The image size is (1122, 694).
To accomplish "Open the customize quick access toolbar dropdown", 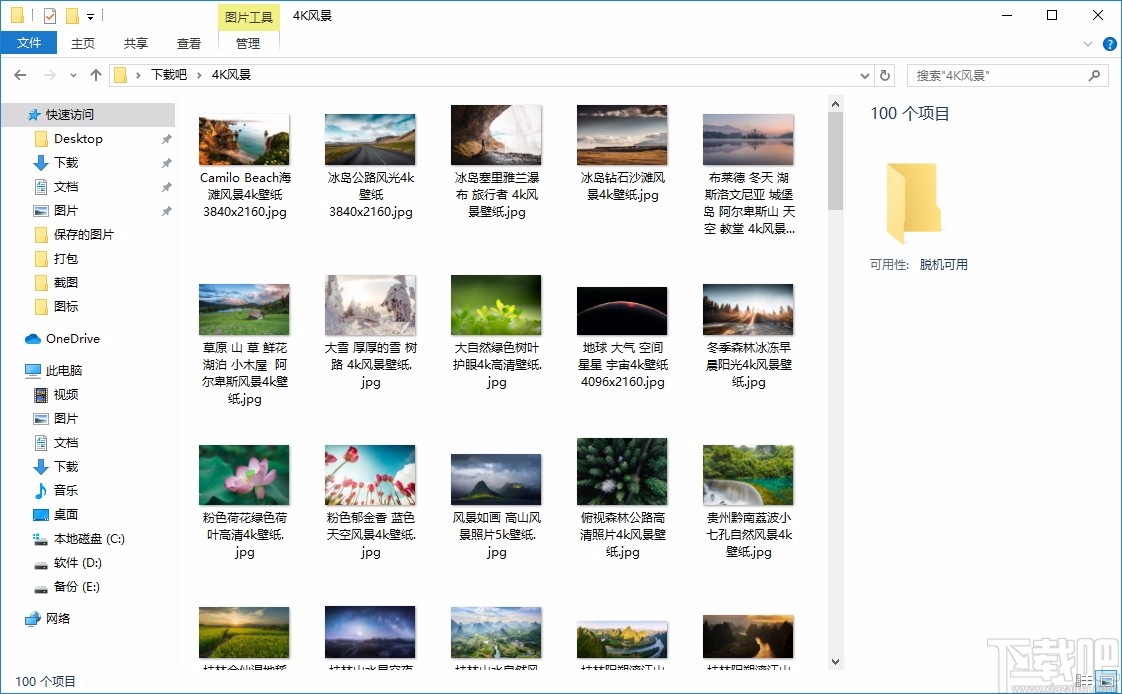I will click(90, 16).
